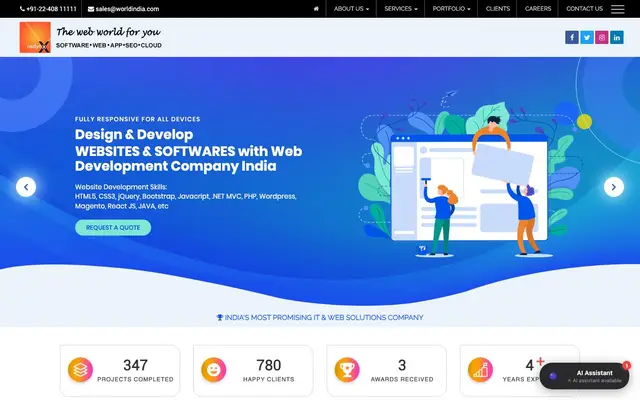This screenshot has width=640, height=400.
Task: Click the Happy Clients smiley icon
Action: (x=213, y=370)
